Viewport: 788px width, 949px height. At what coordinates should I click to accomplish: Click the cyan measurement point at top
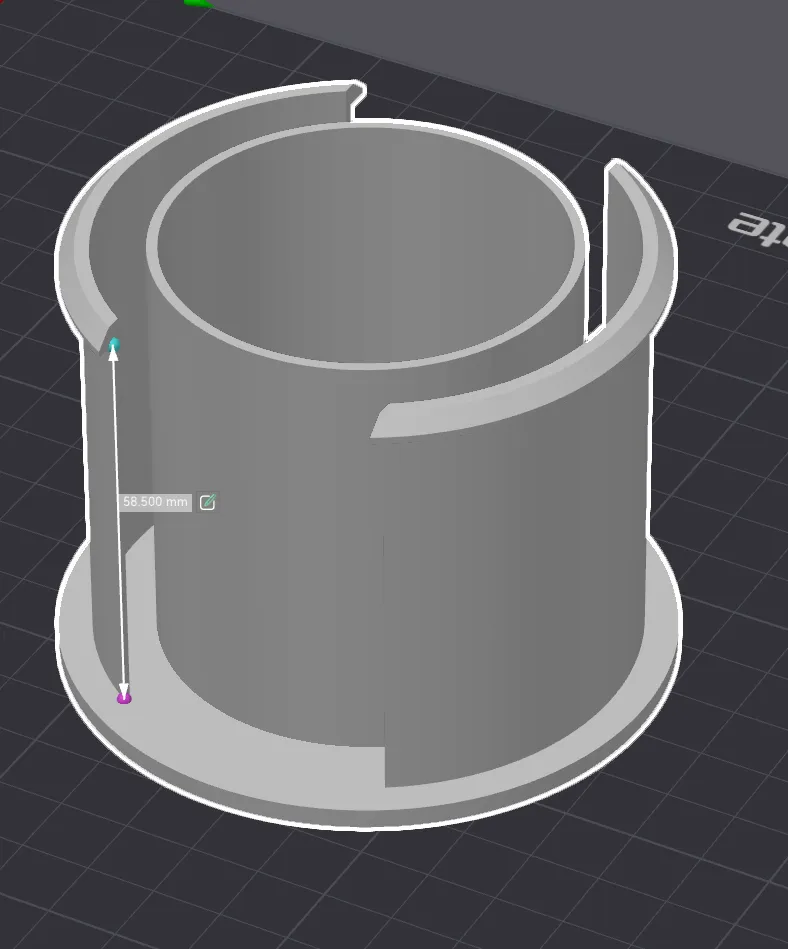pyautogui.click(x=114, y=346)
